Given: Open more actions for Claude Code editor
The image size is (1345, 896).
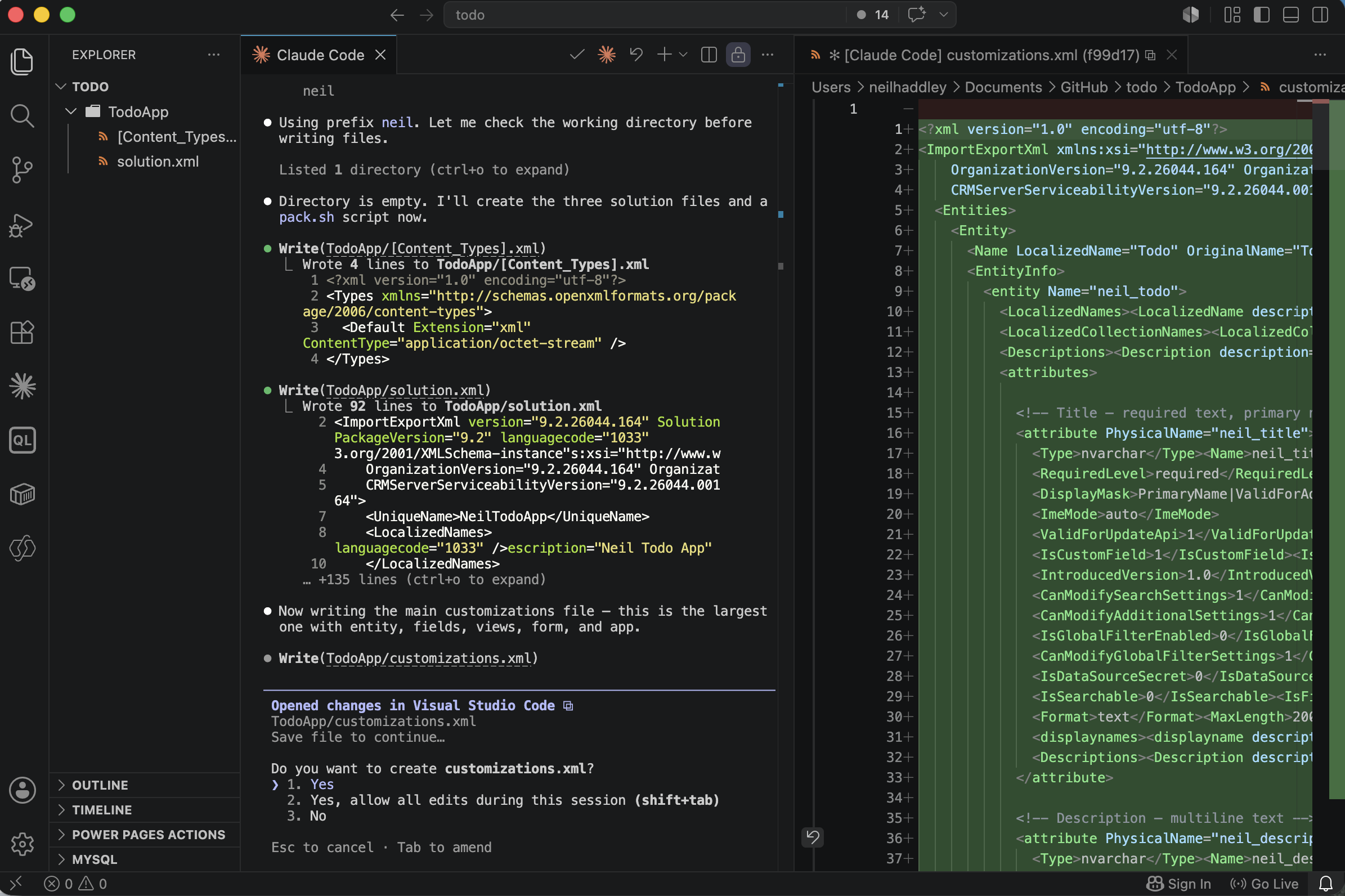Looking at the screenshot, I should click(768, 55).
